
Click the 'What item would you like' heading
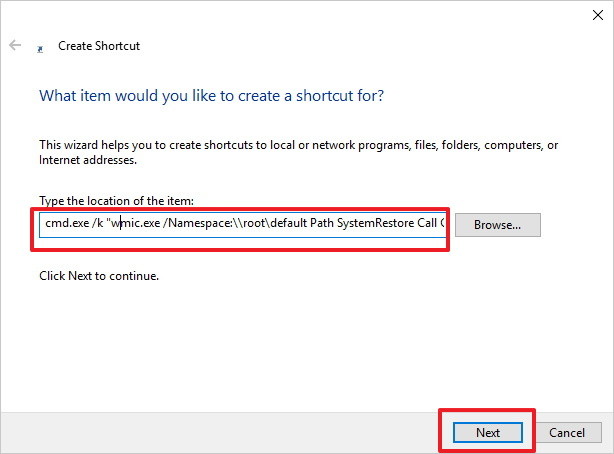pyautogui.click(x=212, y=96)
